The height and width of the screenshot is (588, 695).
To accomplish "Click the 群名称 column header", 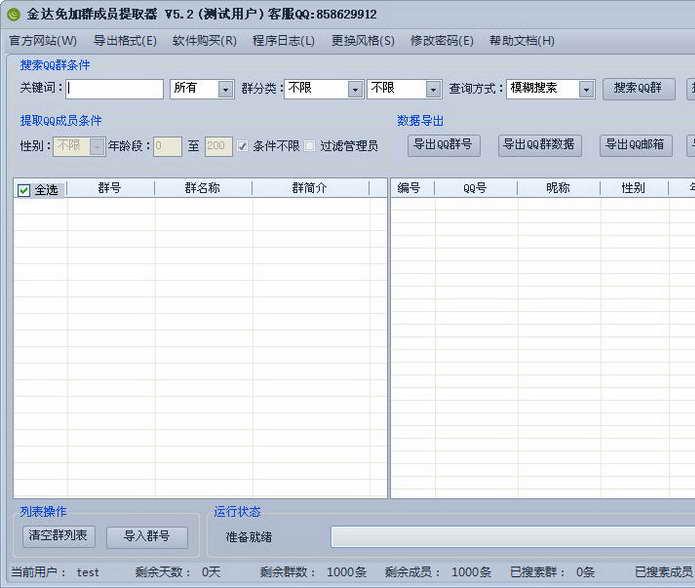I will (x=203, y=188).
